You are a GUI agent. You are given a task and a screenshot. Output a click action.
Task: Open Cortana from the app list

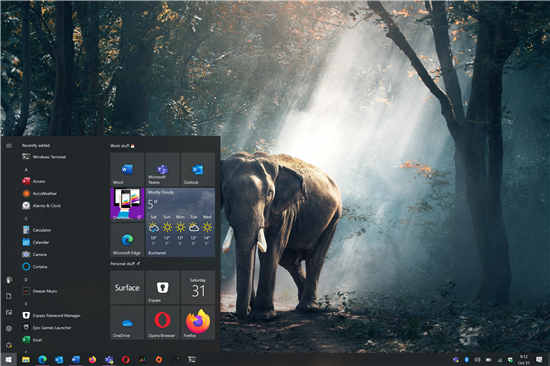pyautogui.click(x=35, y=267)
